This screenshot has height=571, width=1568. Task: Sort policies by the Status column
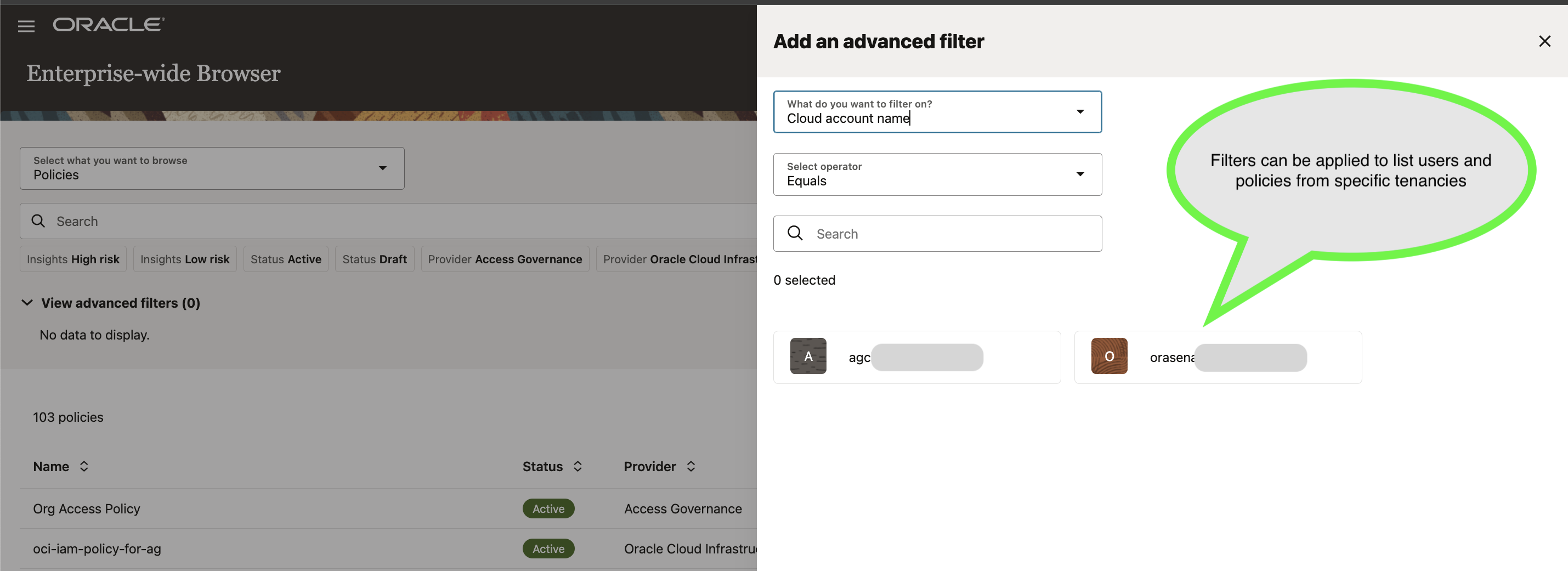(577, 466)
